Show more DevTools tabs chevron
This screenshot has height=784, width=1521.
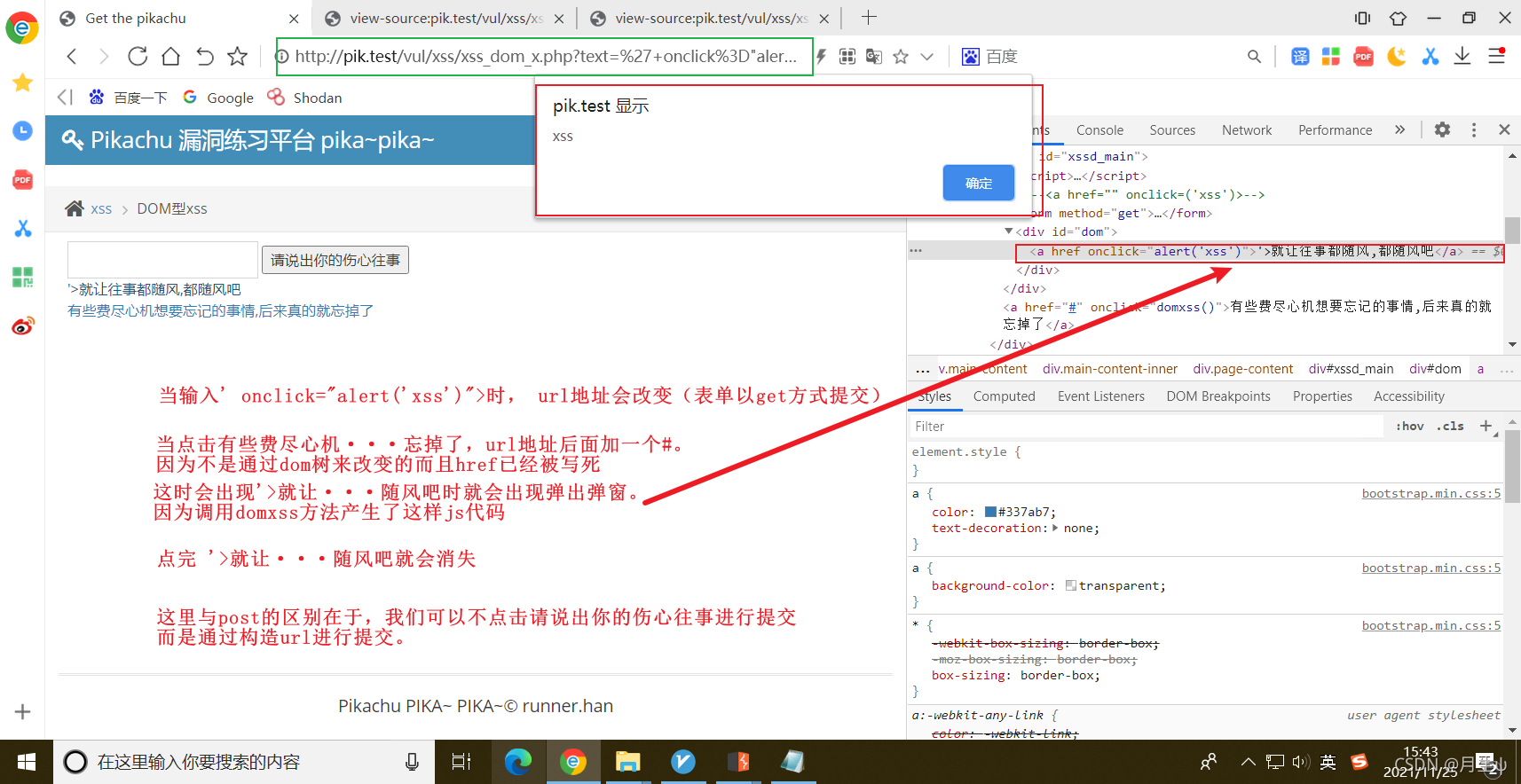point(1399,129)
